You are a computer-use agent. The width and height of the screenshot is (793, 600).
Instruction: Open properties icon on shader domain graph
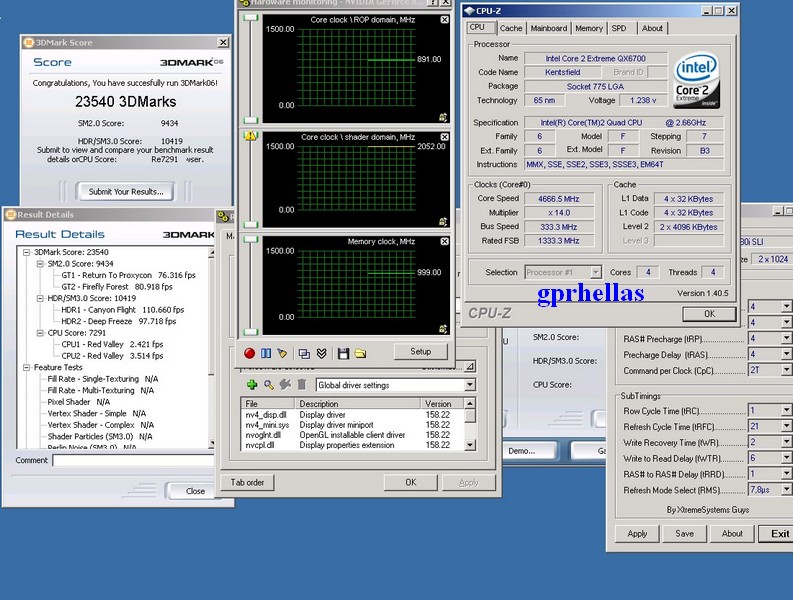[x=443, y=221]
